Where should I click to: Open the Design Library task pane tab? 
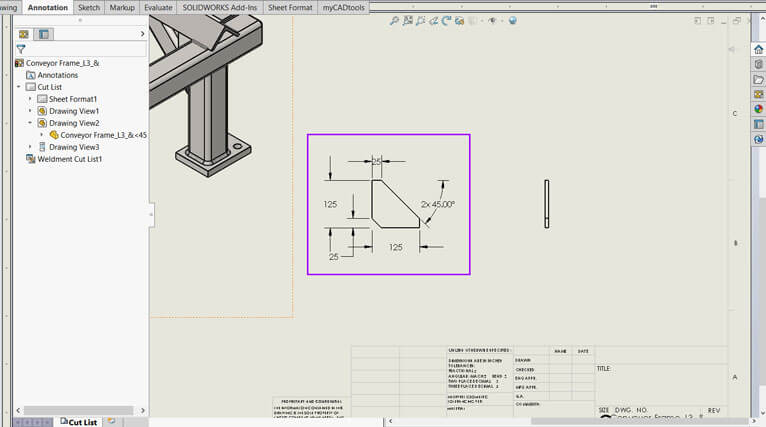coord(758,64)
